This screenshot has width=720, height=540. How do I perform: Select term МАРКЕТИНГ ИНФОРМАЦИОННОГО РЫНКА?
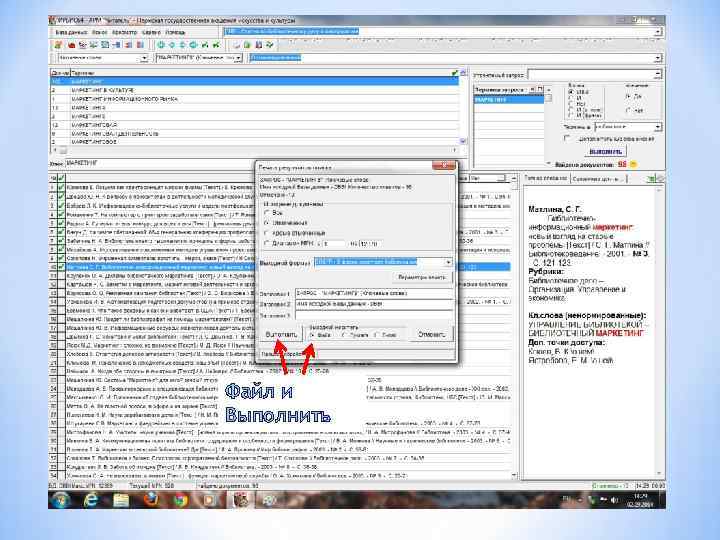(x=255, y=99)
